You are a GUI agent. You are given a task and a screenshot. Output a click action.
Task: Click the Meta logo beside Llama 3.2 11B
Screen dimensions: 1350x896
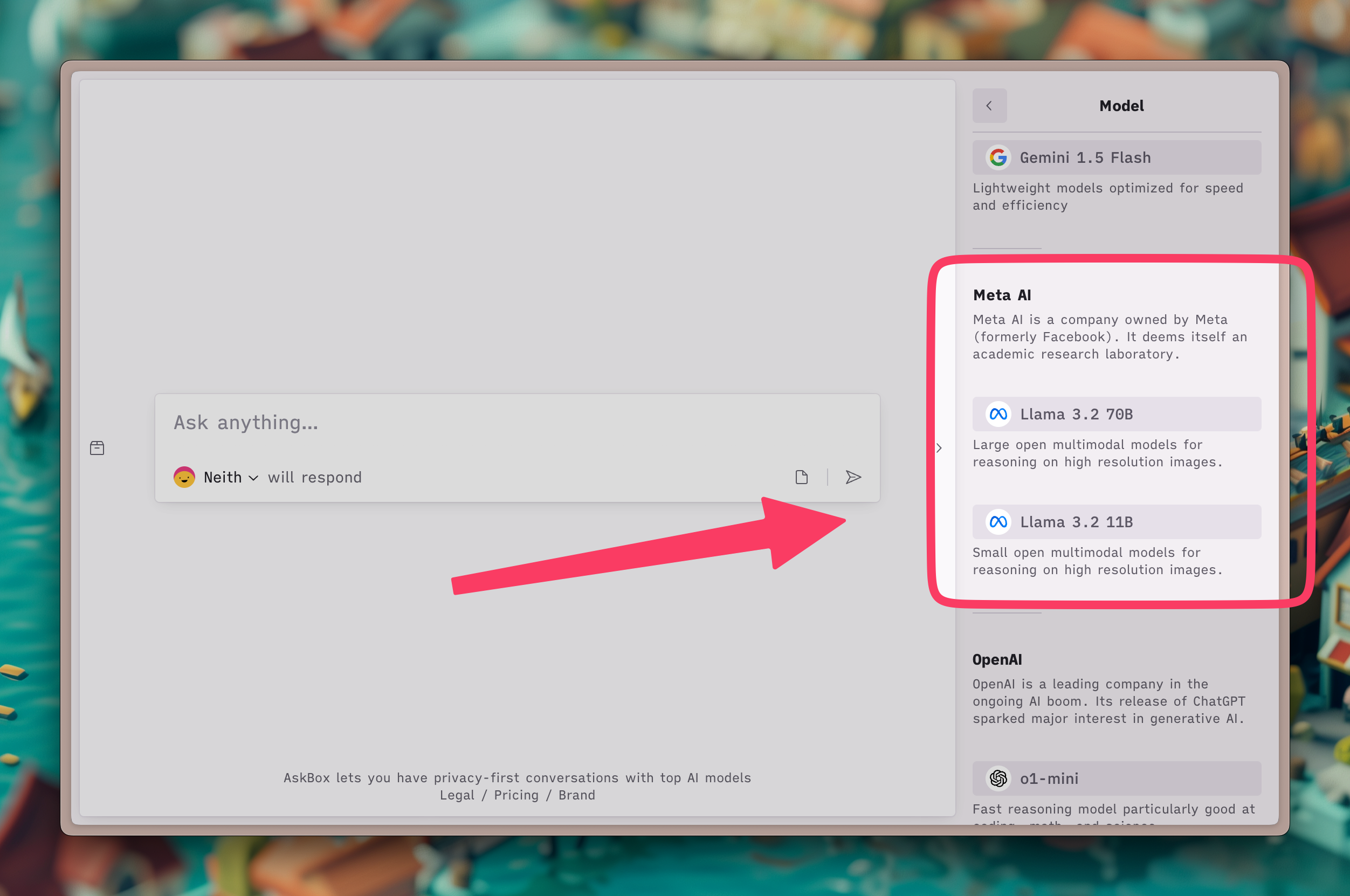(998, 522)
